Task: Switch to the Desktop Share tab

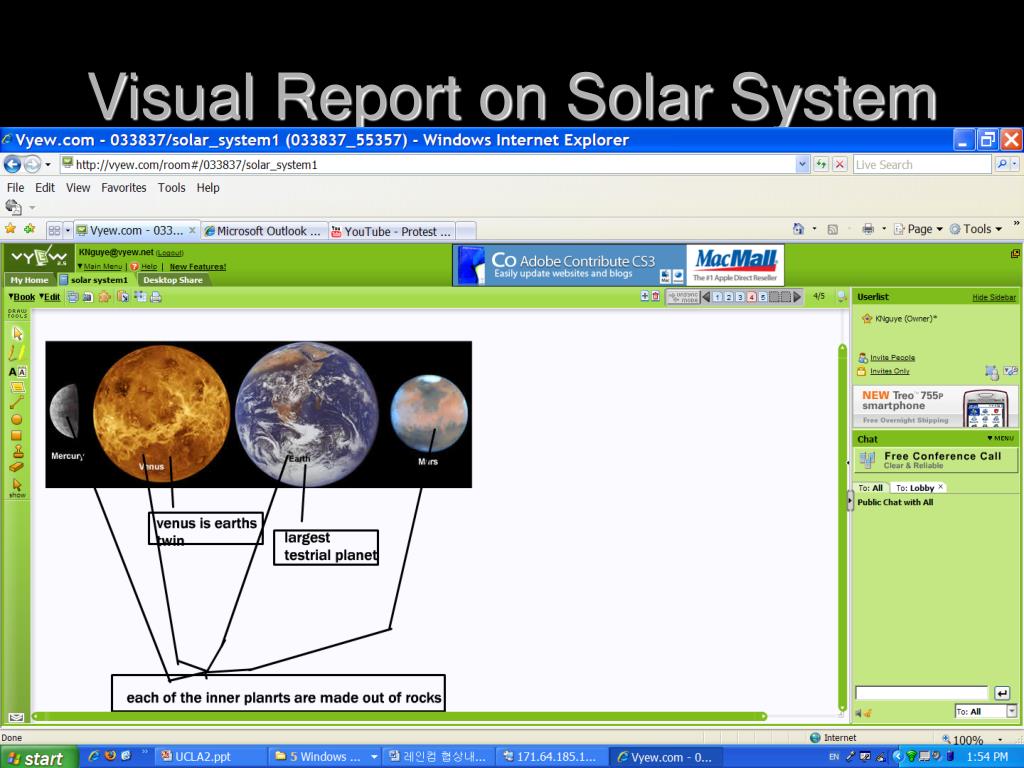Action: tap(173, 280)
